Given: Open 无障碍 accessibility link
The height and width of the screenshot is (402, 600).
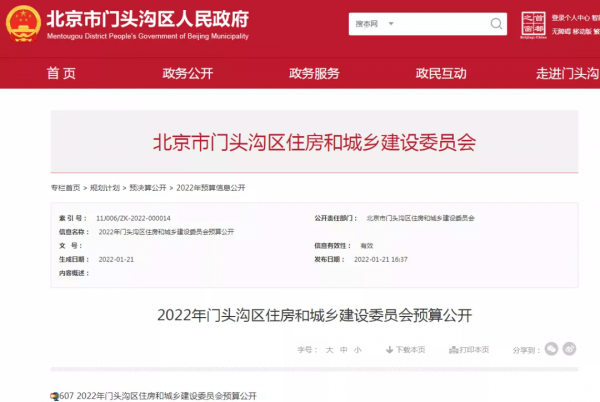Looking at the screenshot, I should coord(561,31).
